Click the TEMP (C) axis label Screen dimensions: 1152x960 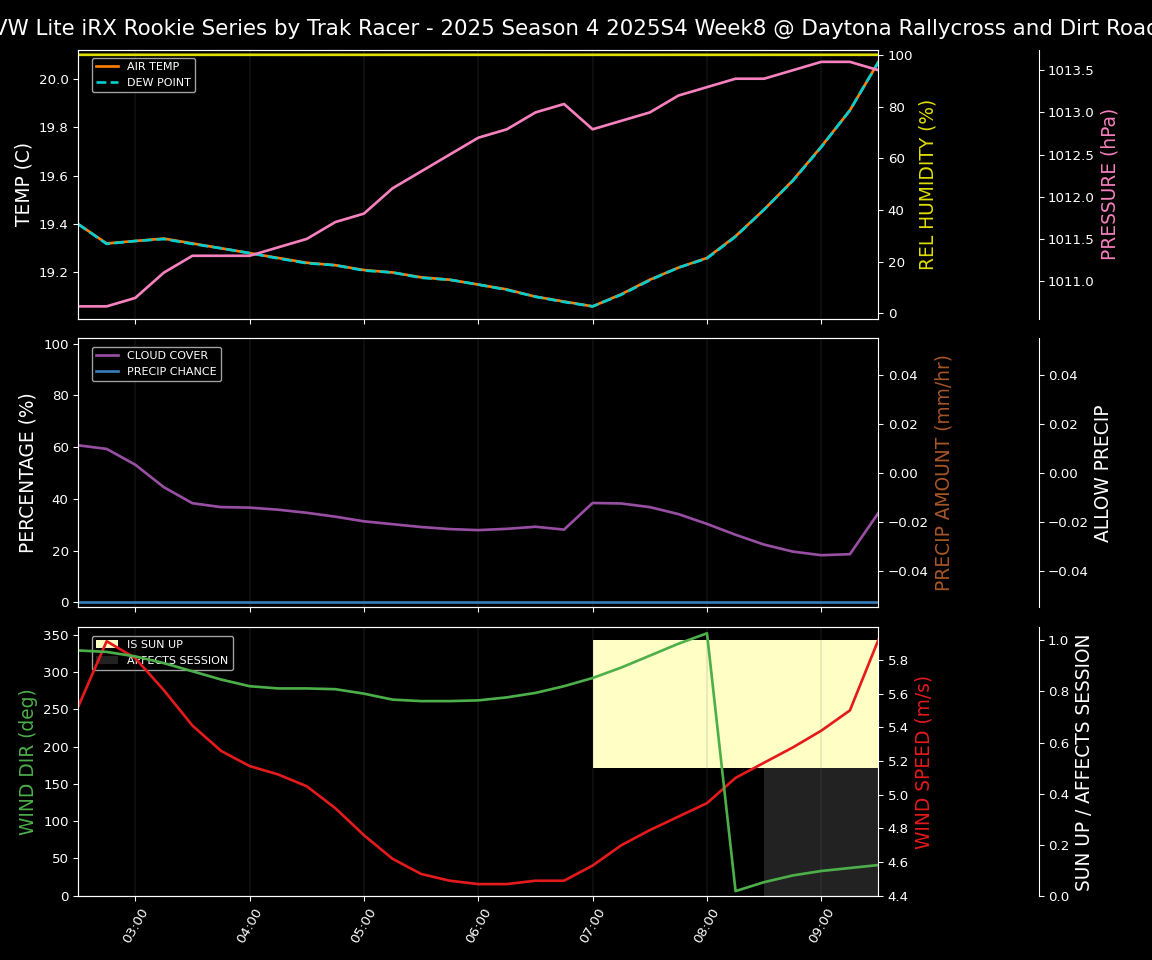26,185
